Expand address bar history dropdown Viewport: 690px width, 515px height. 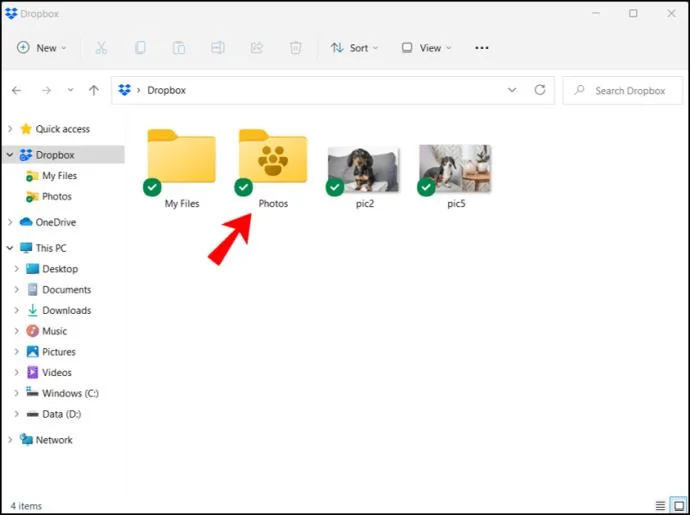[512, 90]
